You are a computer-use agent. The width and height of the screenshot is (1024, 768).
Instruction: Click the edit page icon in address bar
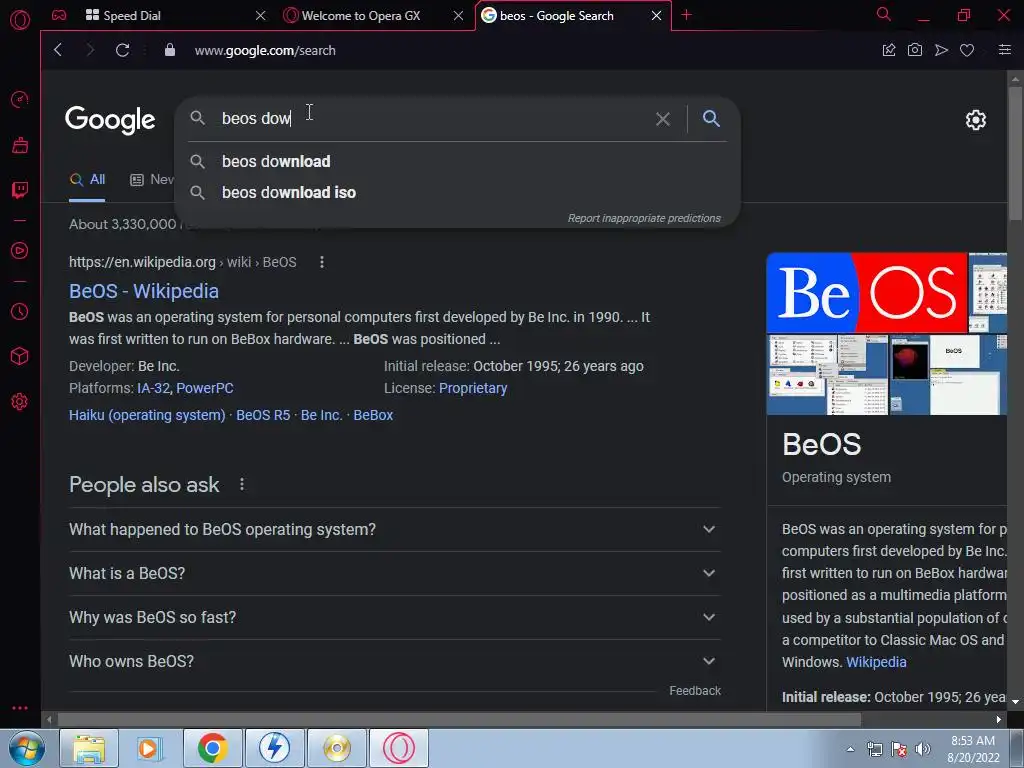[x=889, y=50]
